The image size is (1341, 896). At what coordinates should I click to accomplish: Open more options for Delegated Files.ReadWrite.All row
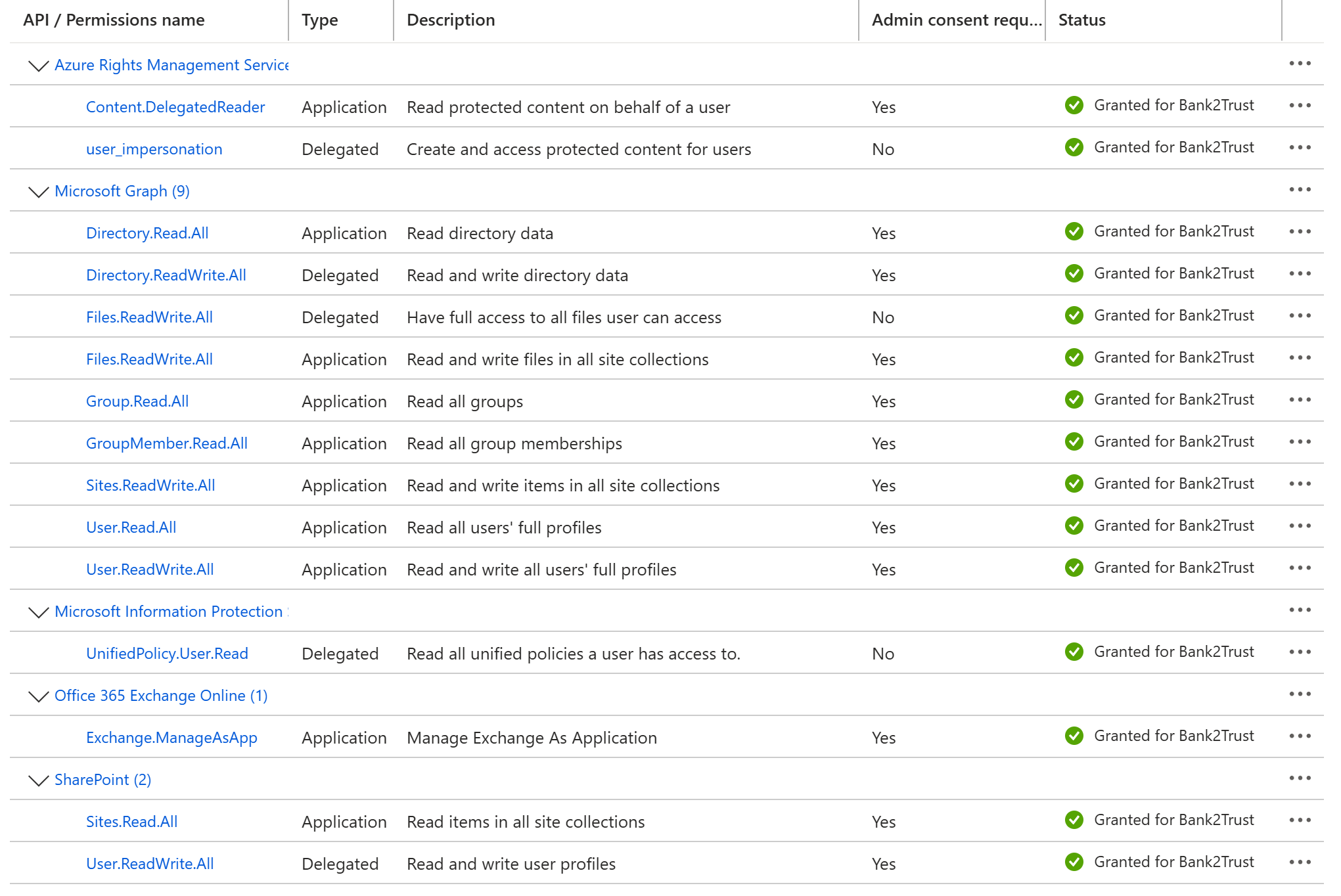[x=1300, y=316]
